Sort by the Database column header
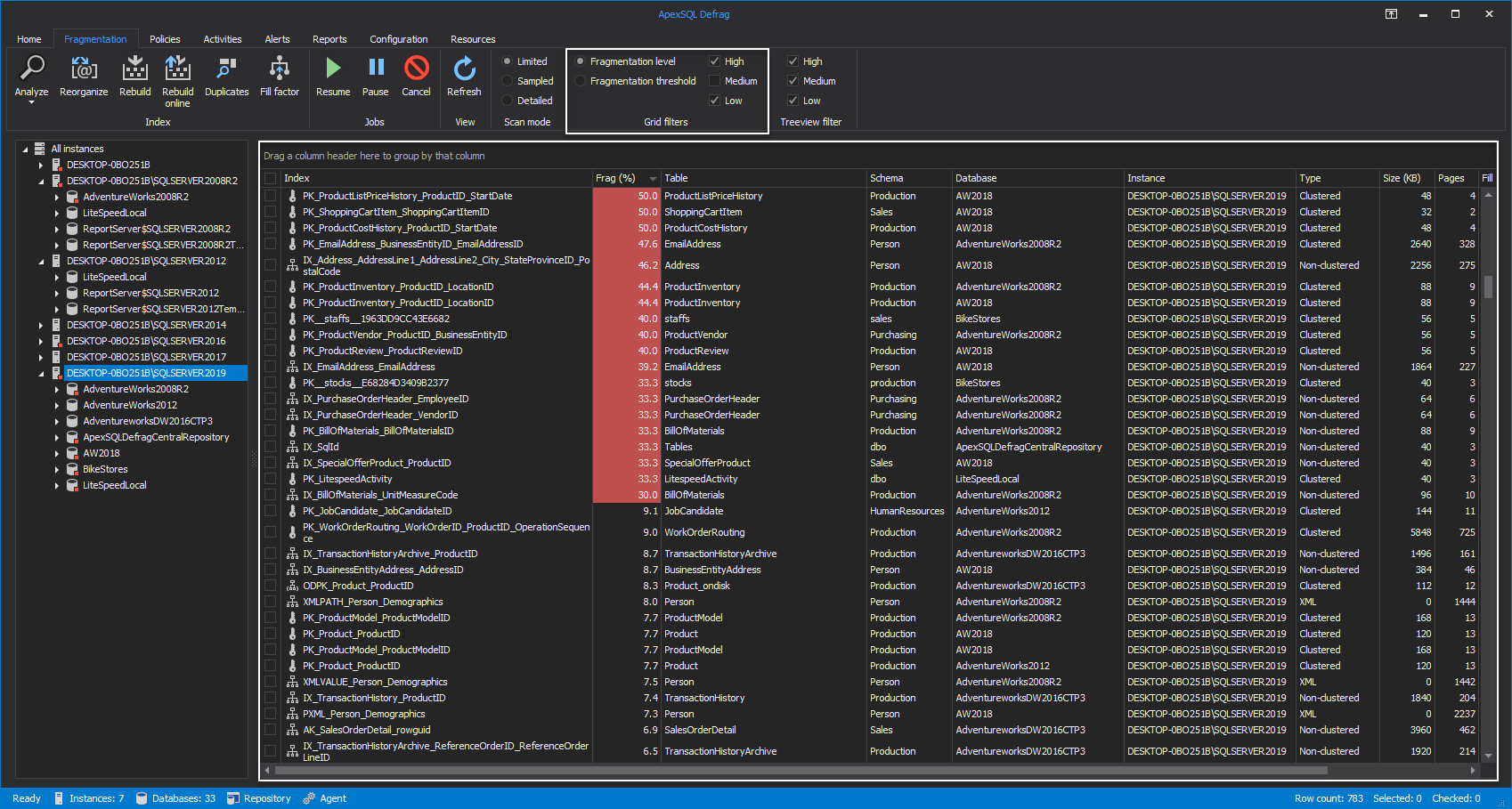1512x809 pixels. (1038, 178)
